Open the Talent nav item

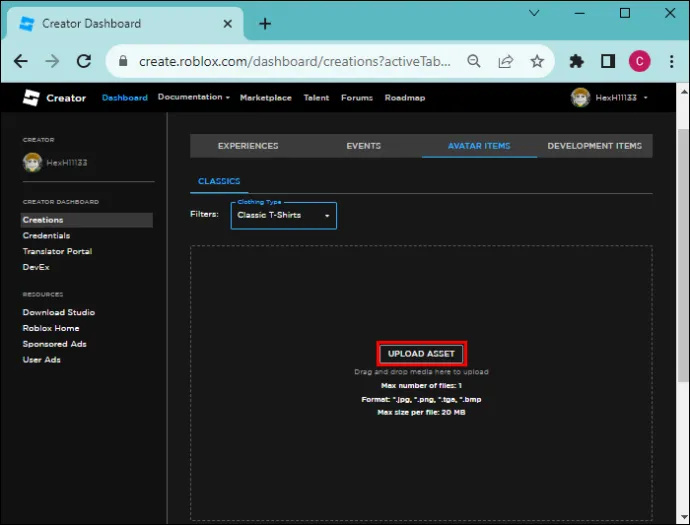(x=316, y=98)
